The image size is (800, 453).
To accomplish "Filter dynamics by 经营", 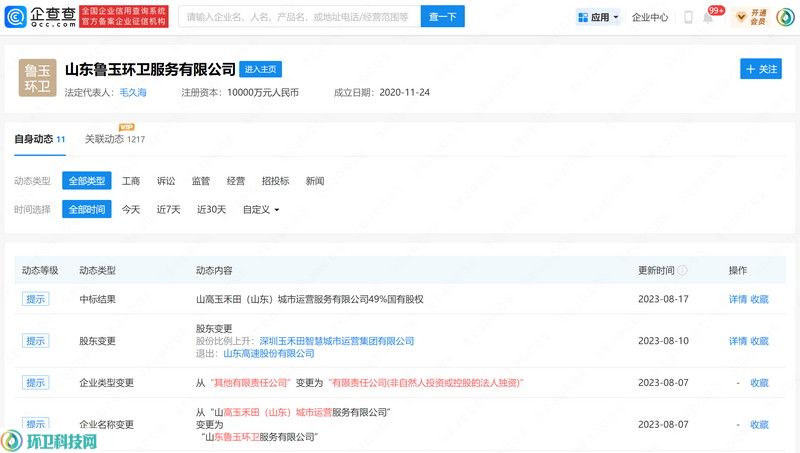I will pyautogui.click(x=236, y=181).
